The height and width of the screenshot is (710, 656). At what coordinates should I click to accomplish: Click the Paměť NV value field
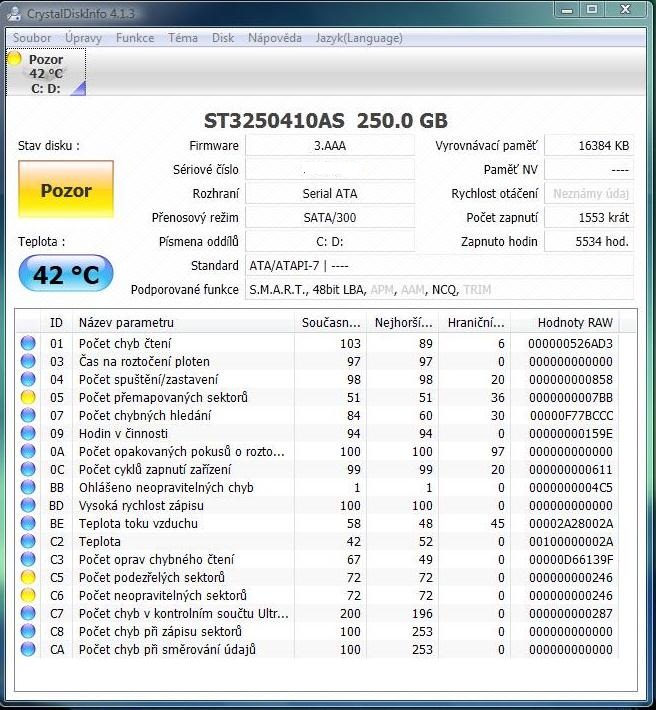coord(589,170)
